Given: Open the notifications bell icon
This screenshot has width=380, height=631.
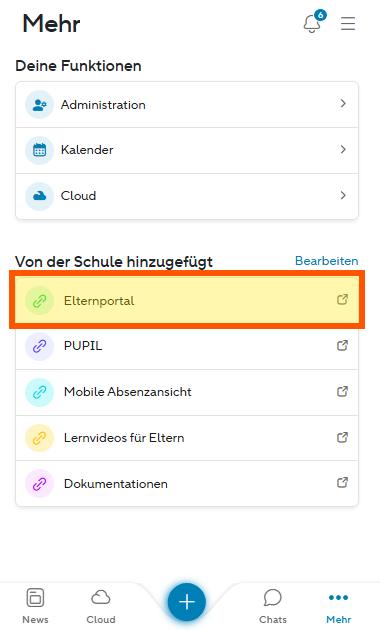Looking at the screenshot, I should click(x=313, y=23).
